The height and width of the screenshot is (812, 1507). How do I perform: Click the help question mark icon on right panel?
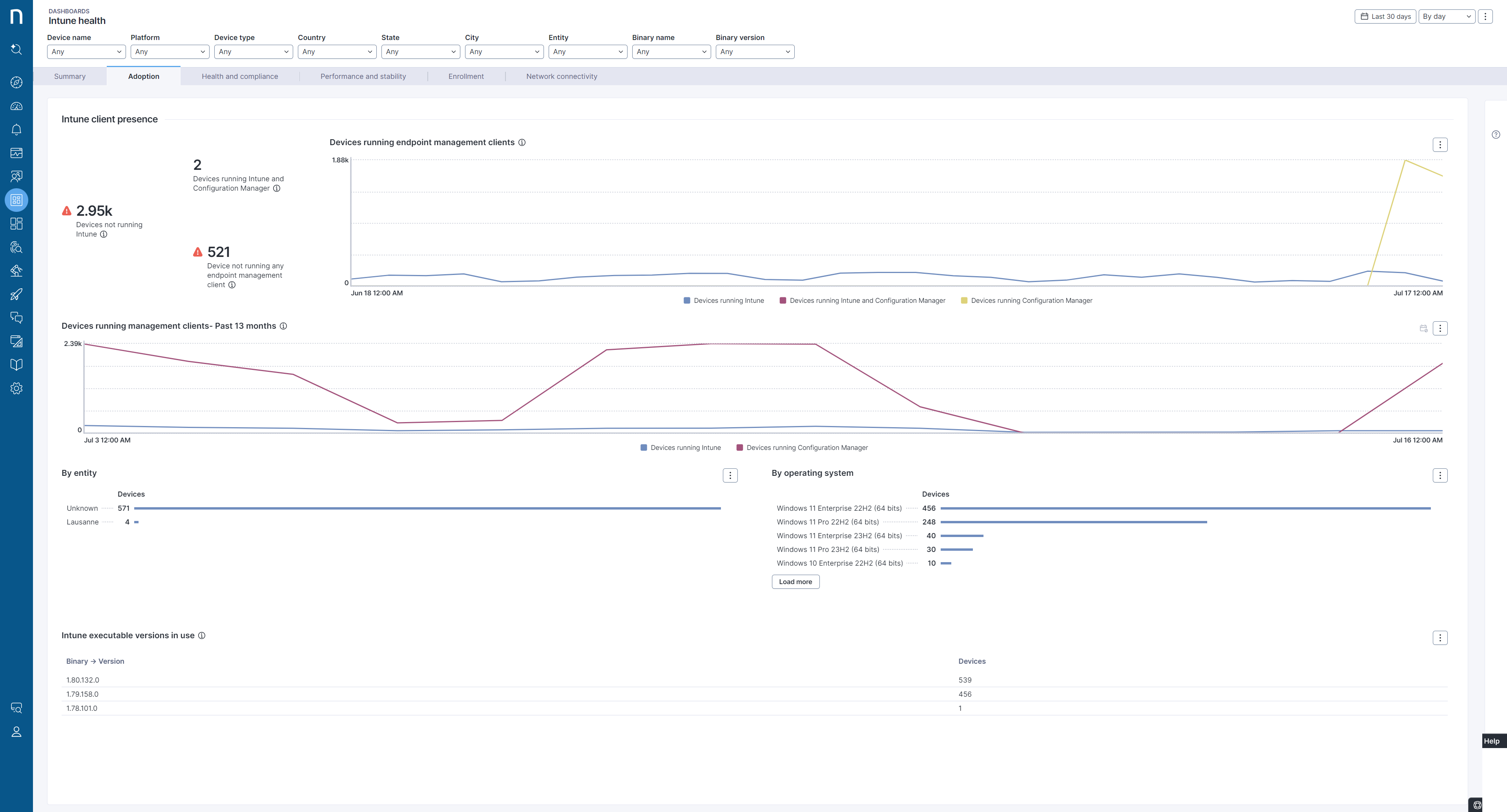1495,135
